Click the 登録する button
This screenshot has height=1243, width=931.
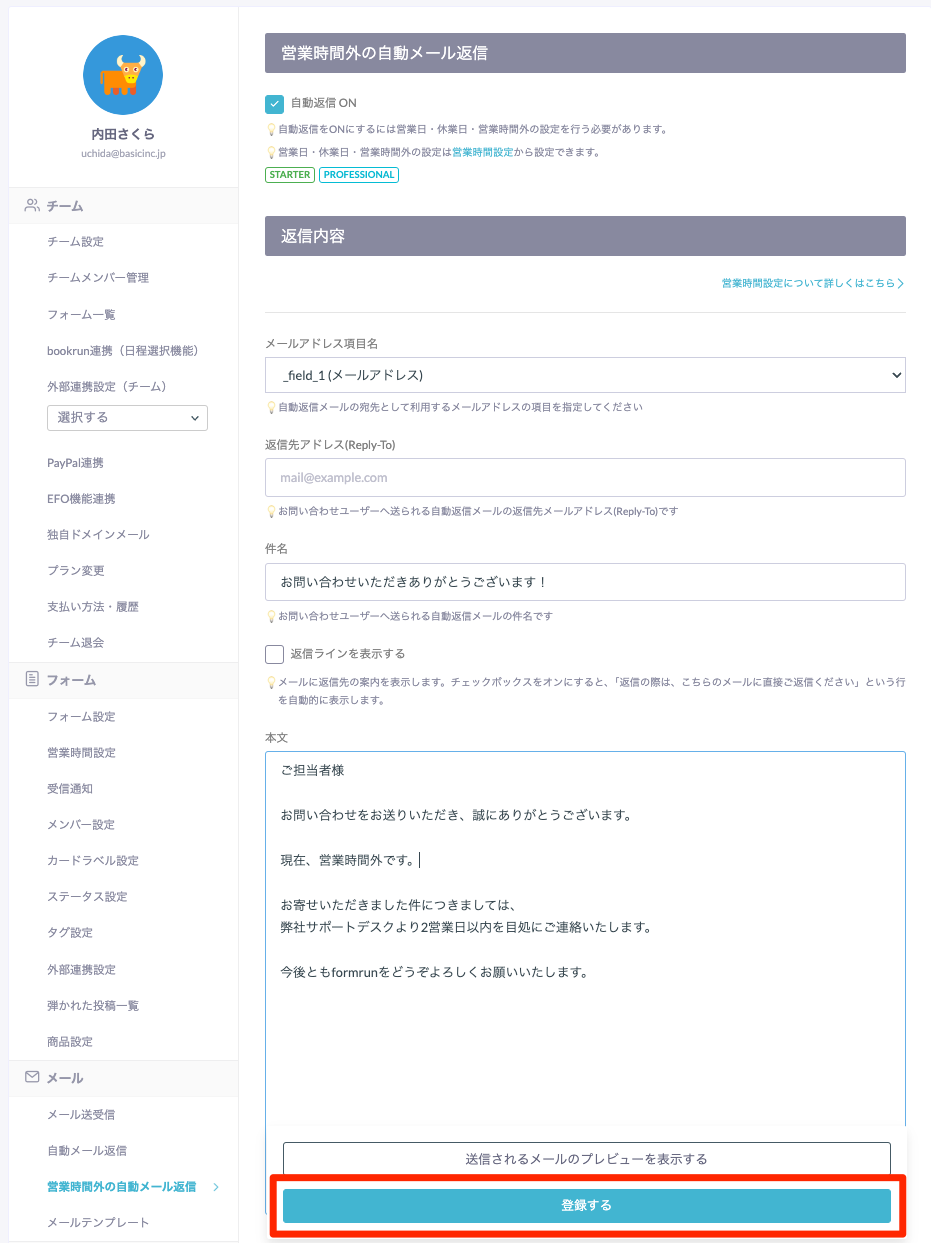[x=587, y=1206]
